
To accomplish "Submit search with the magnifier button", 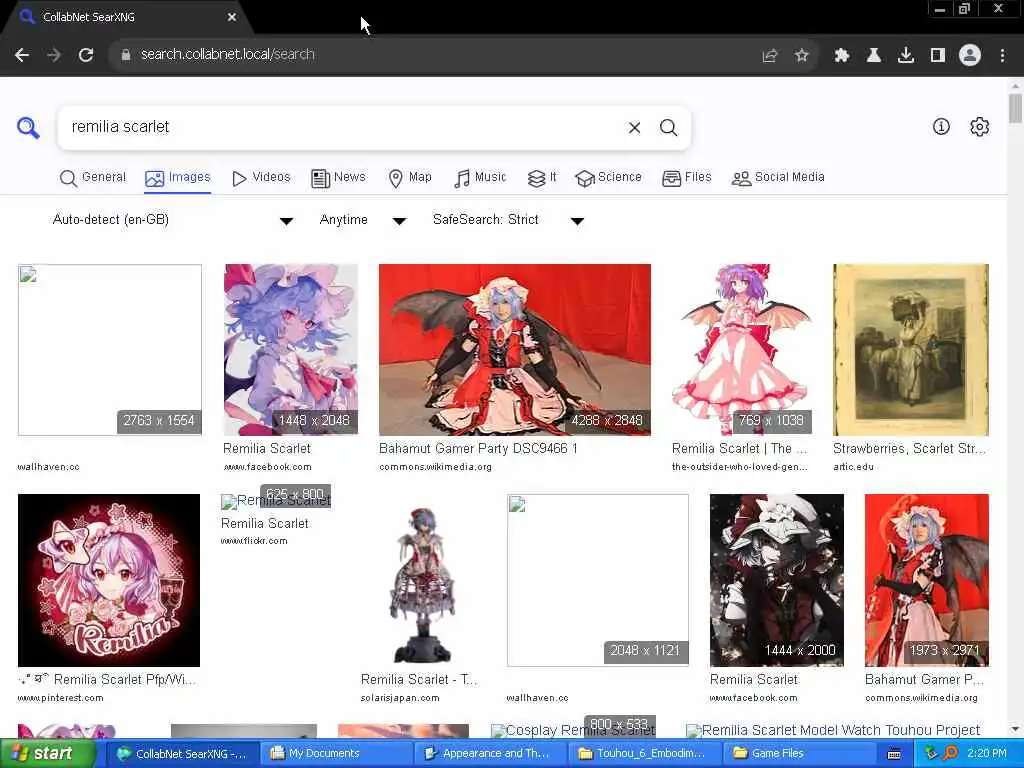I will coord(668,128).
